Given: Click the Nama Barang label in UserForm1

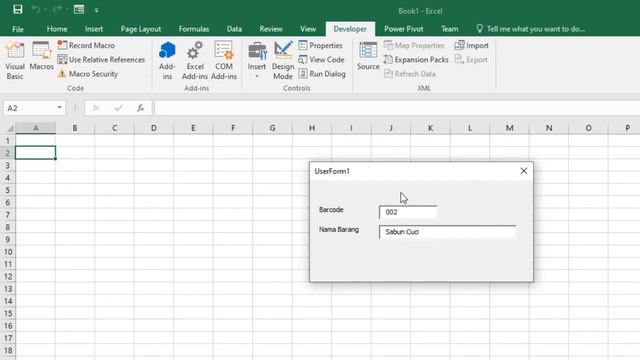Looking at the screenshot, I should point(339,229).
